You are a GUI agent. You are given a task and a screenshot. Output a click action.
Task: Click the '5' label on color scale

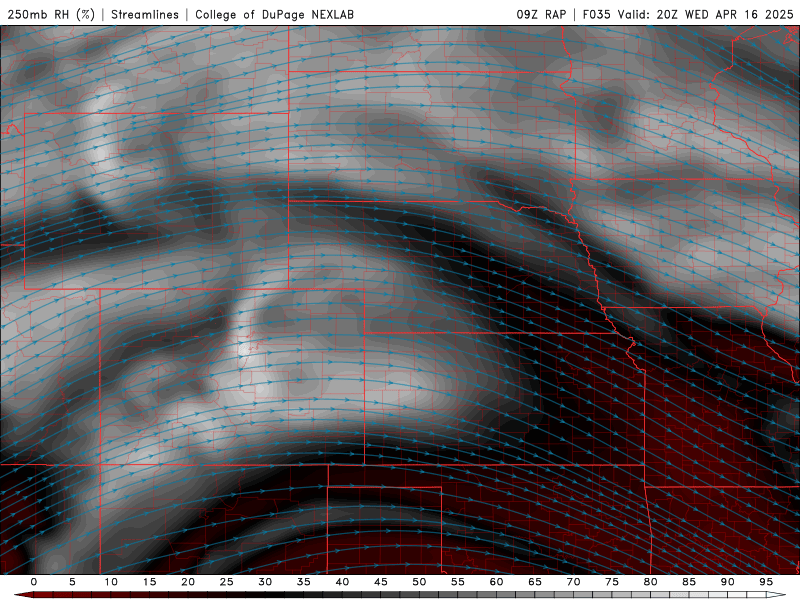coord(72,582)
